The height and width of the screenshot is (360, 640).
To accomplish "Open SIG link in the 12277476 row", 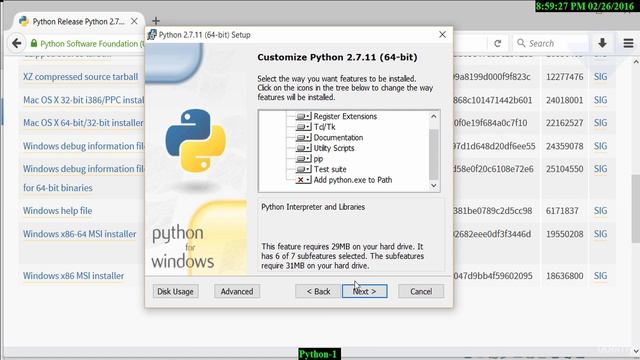I will tap(600, 77).
